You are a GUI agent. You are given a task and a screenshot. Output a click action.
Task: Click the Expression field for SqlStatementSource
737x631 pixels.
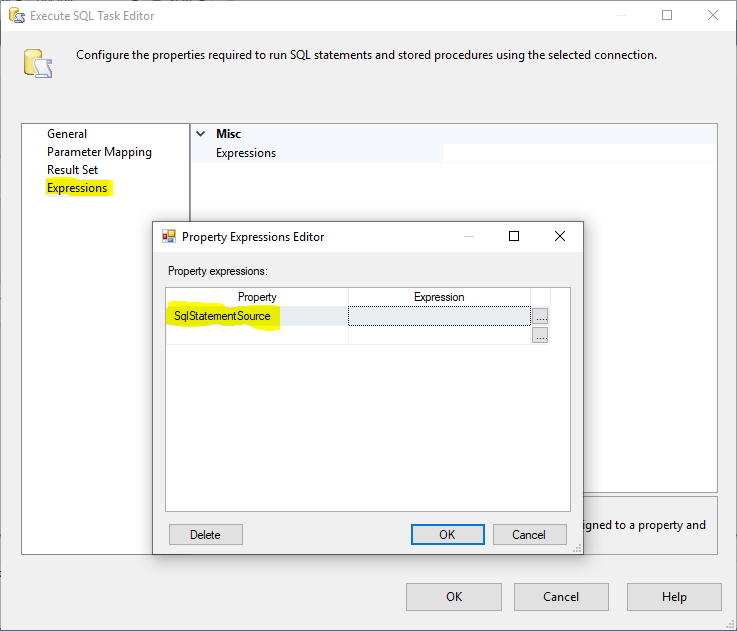[438, 316]
